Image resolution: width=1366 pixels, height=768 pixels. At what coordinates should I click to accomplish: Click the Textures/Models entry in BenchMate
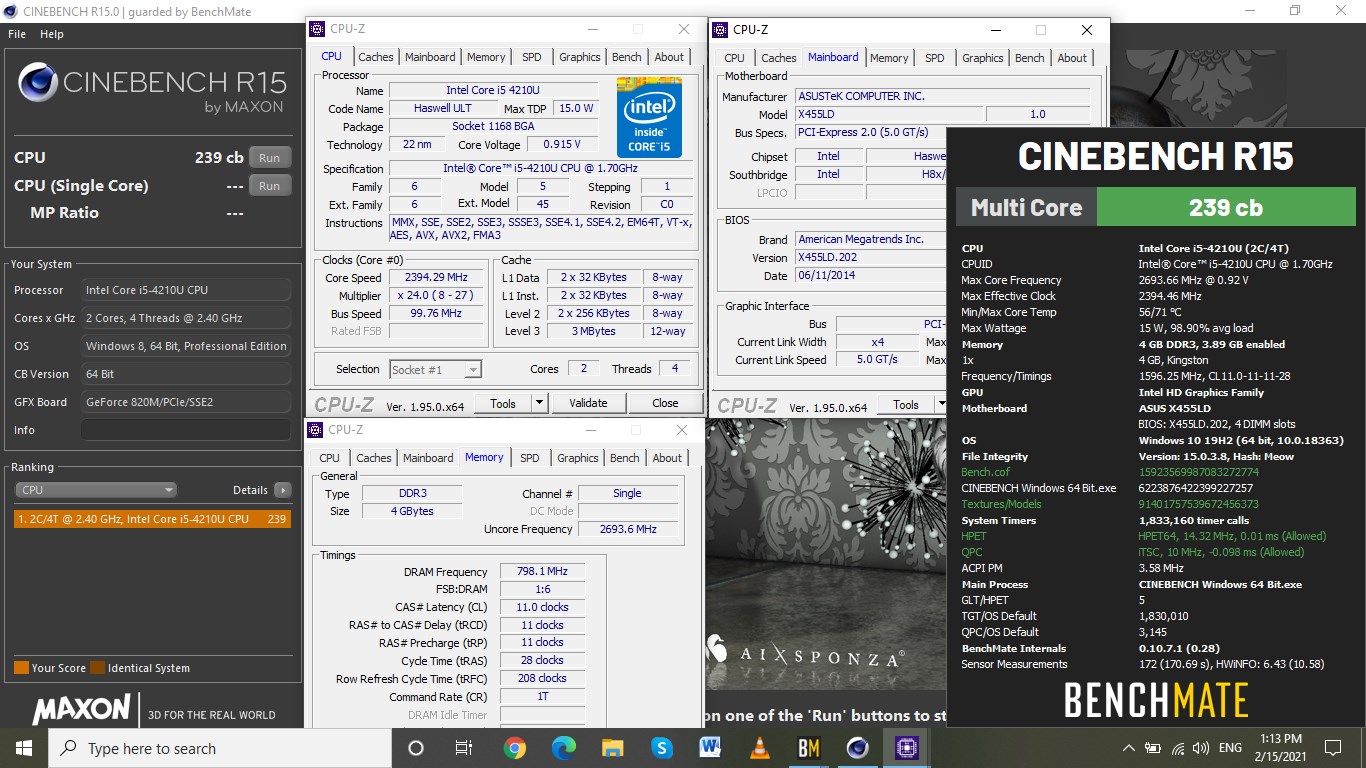[1001, 504]
